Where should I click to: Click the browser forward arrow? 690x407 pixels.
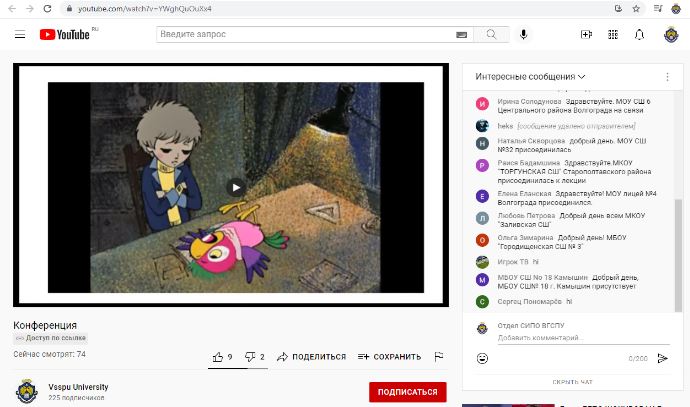(29, 8)
